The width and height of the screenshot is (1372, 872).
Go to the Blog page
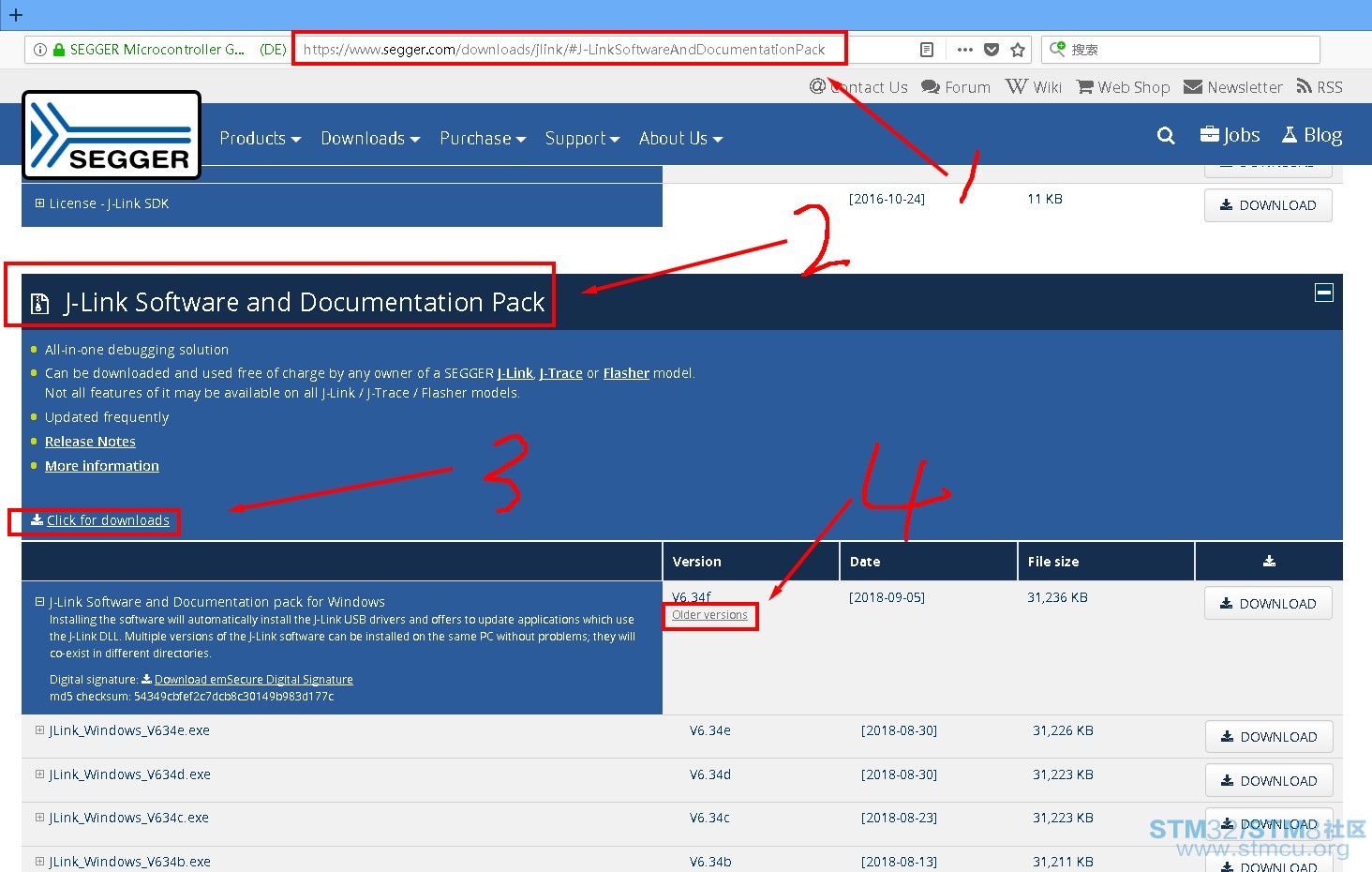pyautogui.click(x=1312, y=135)
